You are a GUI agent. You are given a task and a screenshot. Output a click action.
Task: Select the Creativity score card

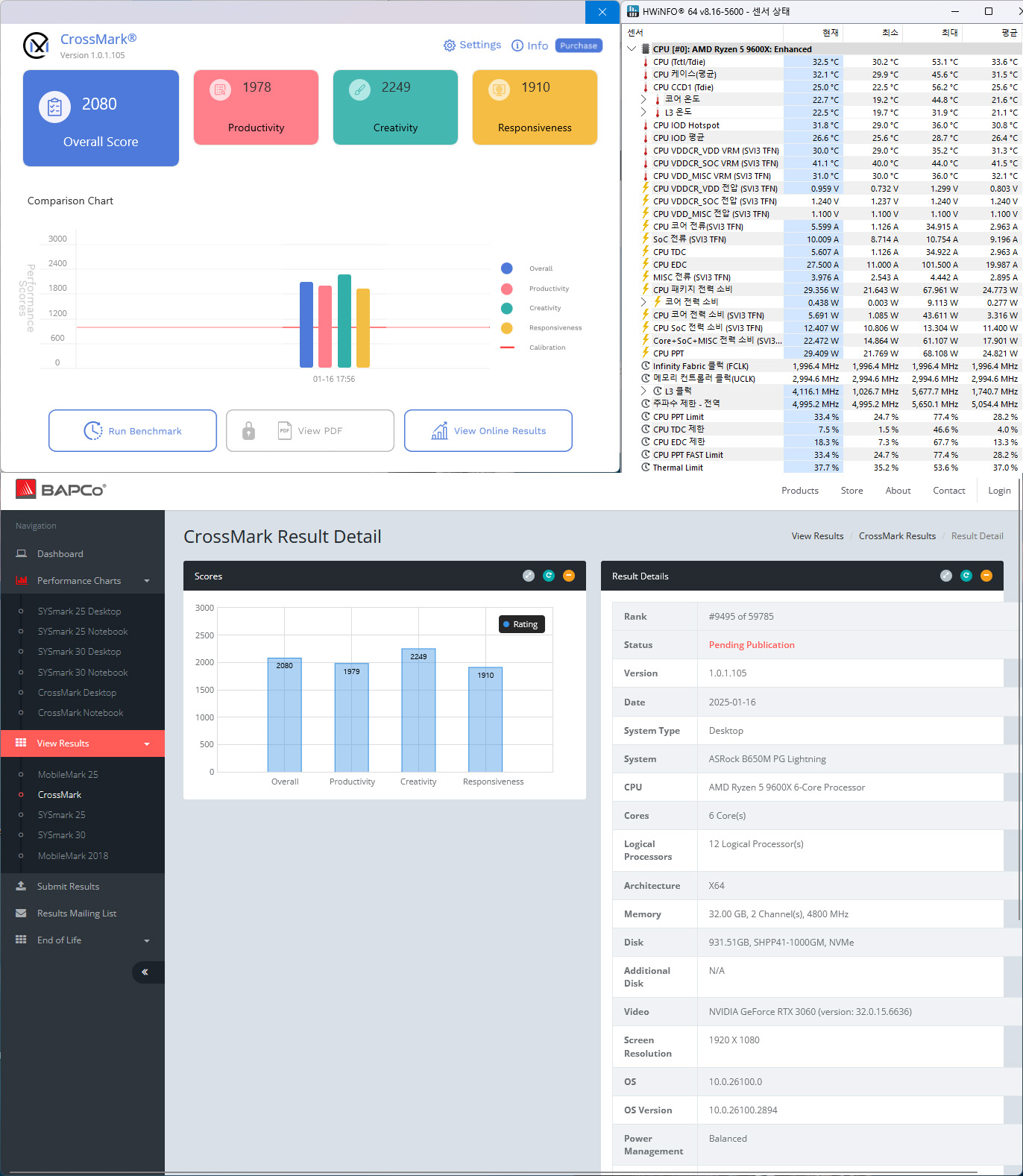click(x=395, y=107)
